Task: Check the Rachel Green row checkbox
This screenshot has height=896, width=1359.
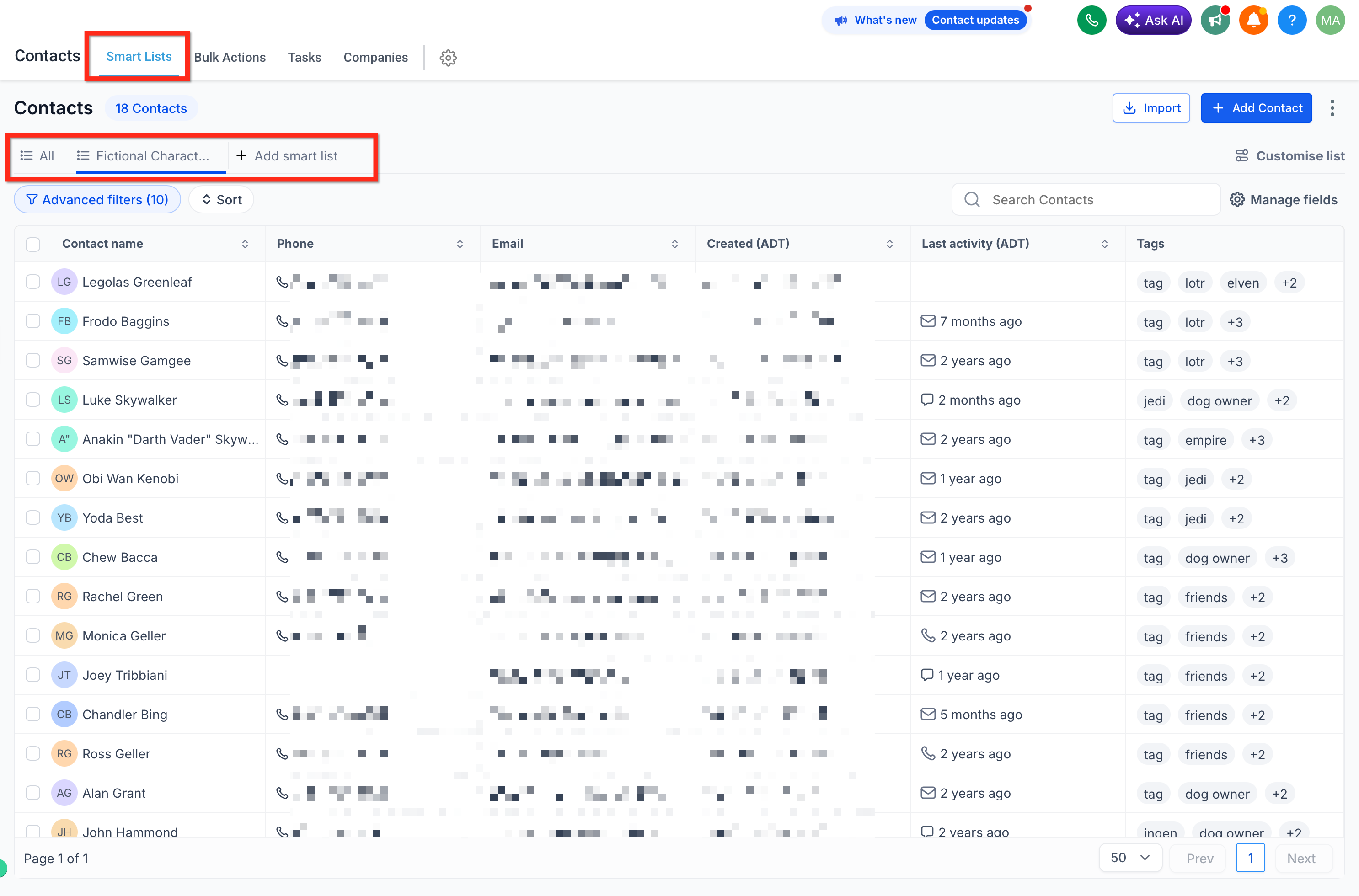Action: point(33,596)
